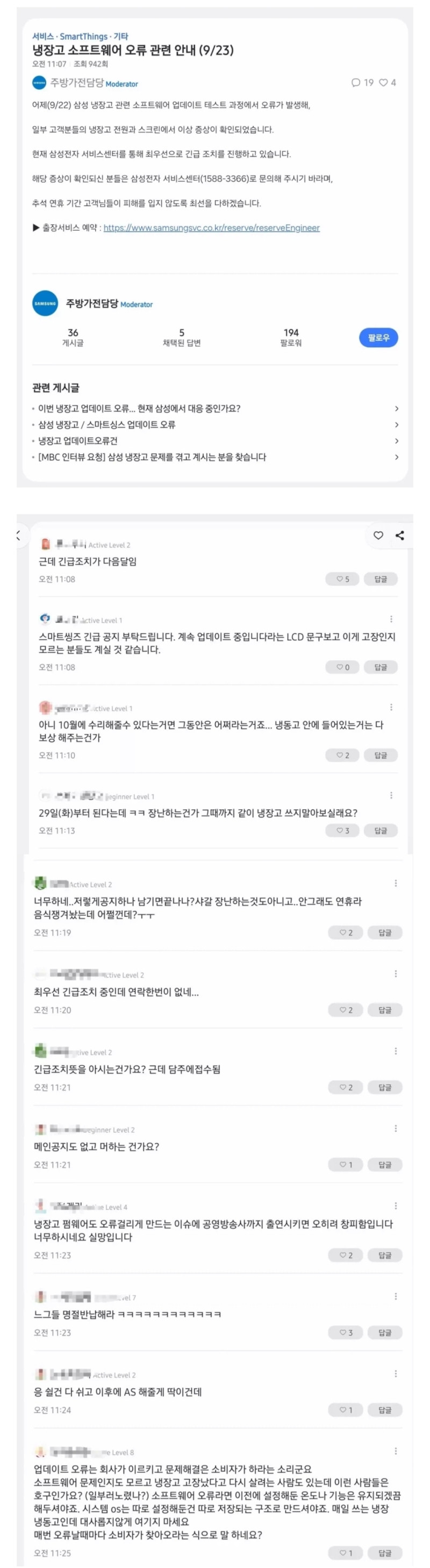This screenshot has height=1568, width=430.
Task: Like the comment '메인공지도 없고 머하는 건가요?'
Action: (x=346, y=1164)
